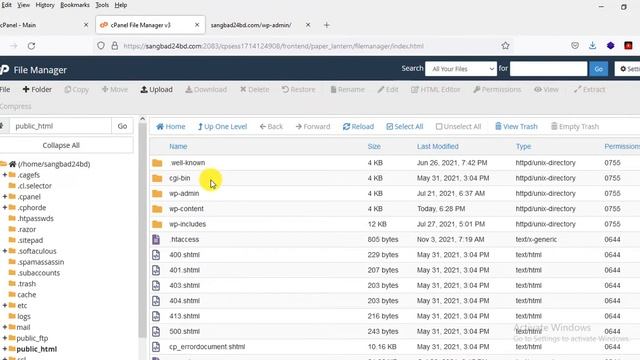The image size is (640, 360).
Task: Click the Download toolbar button
Action: pyautogui.click(x=206, y=89)
